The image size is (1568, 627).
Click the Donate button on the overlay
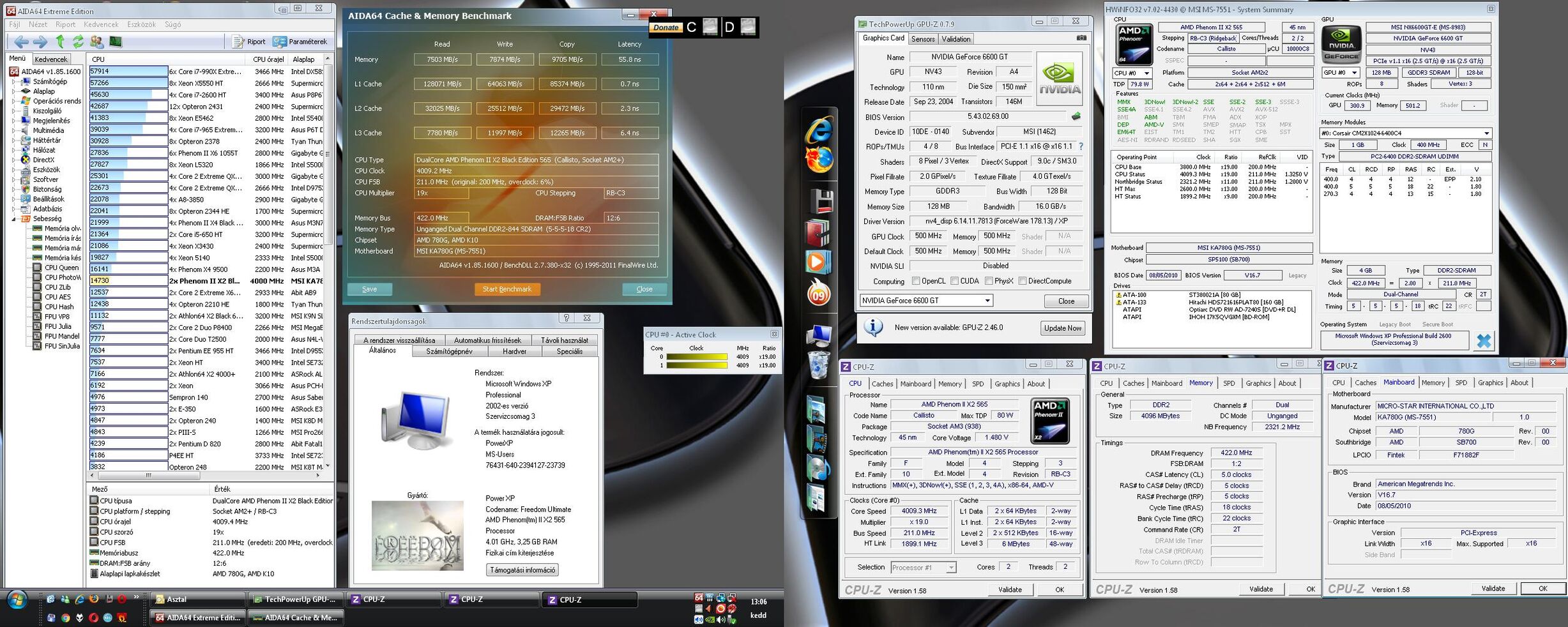pos(666,27)
